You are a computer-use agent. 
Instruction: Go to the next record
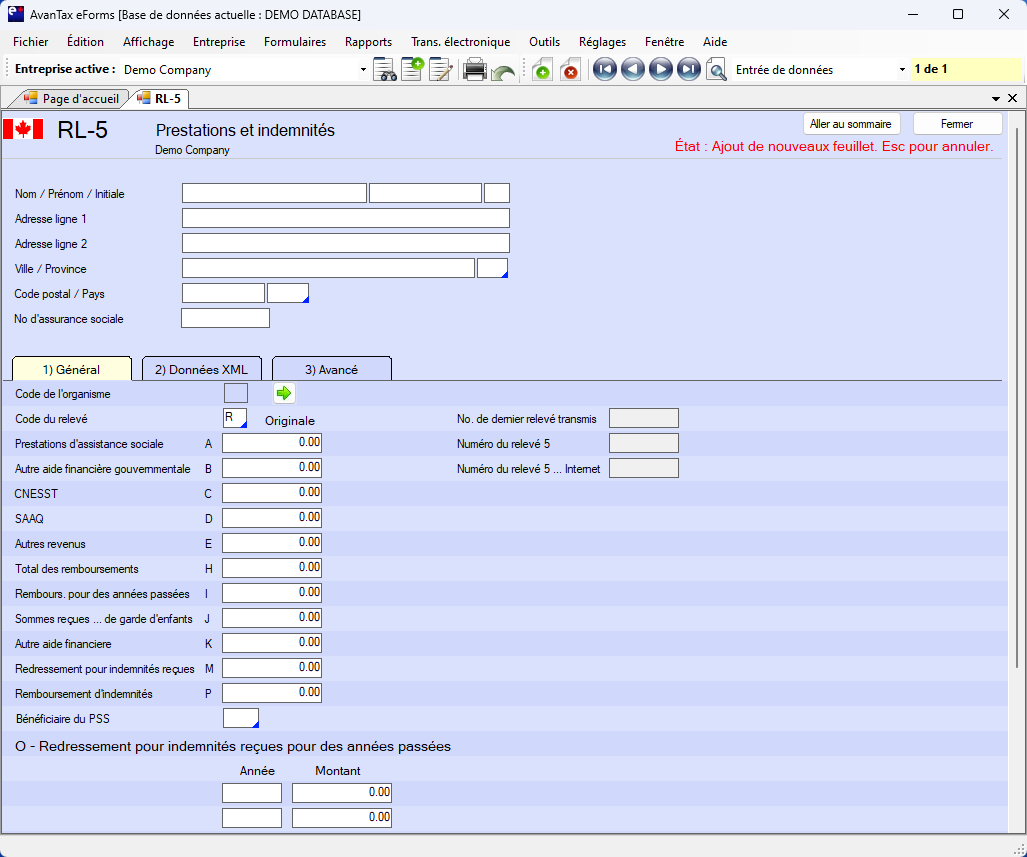[x=661, y=69]
